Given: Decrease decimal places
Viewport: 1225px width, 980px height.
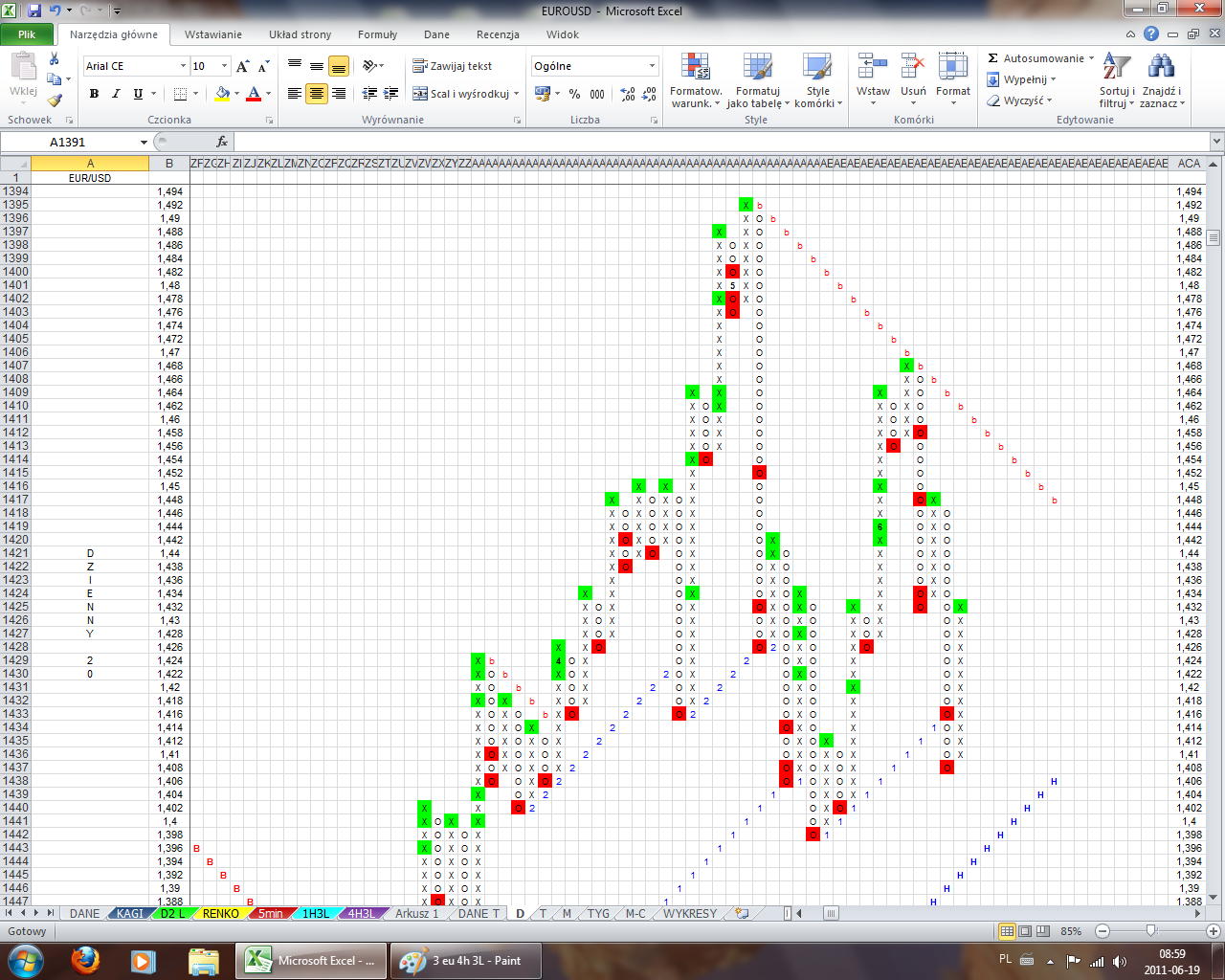Looking at the screenshot, I should tap(651, 94).
